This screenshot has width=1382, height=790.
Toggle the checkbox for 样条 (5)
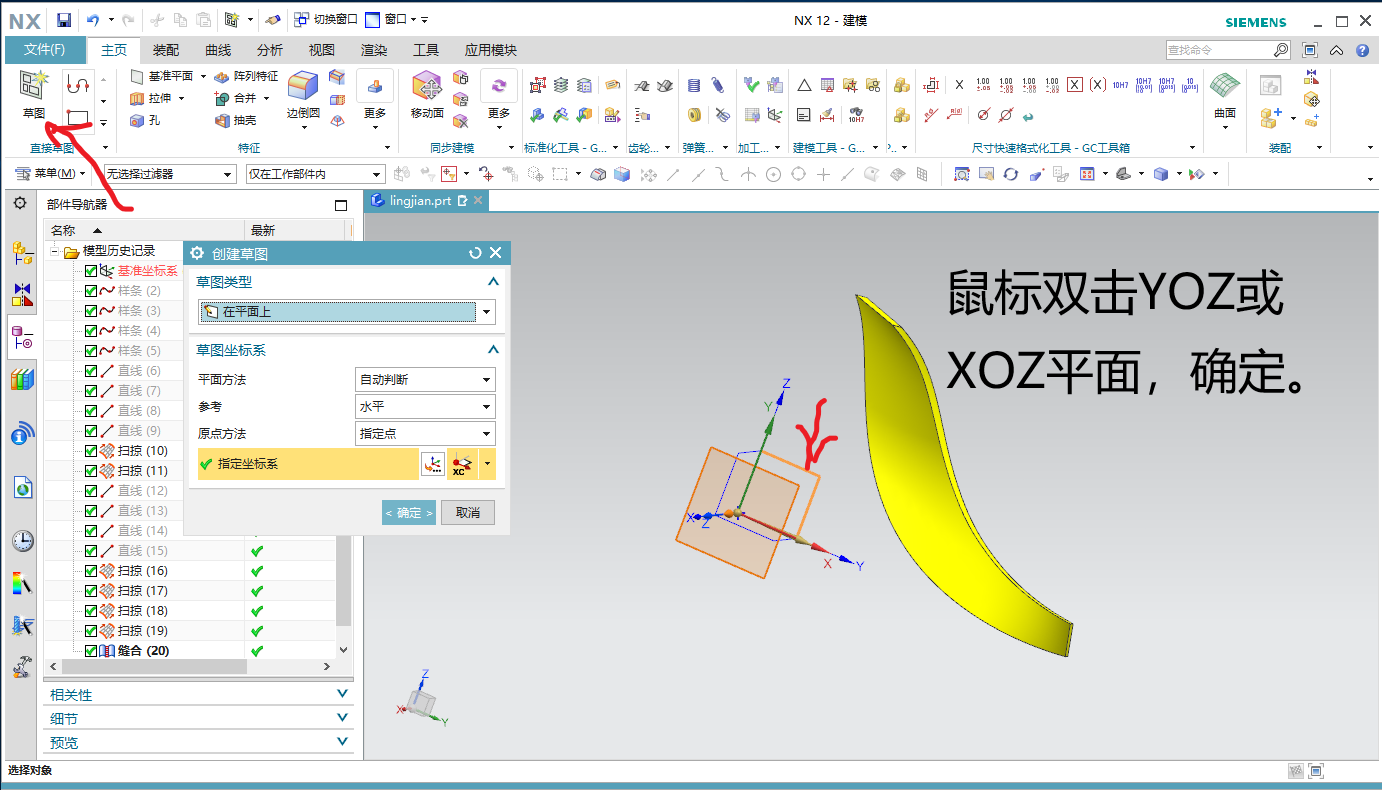pyautogui.click(x=91, y=351)
